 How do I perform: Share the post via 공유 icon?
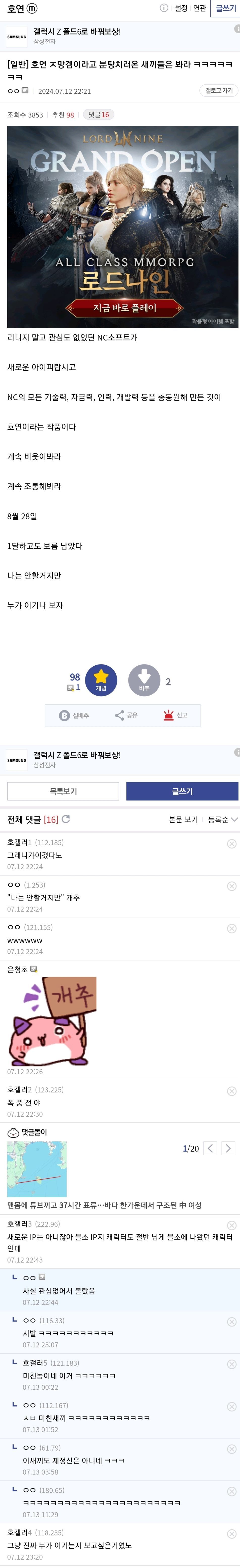pos(126,715)
